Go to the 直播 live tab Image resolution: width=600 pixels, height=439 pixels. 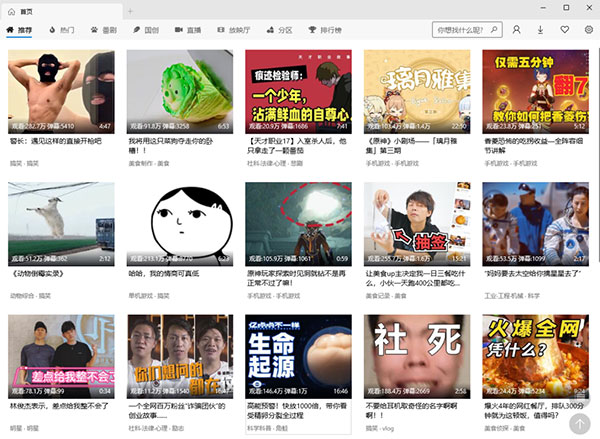[x=186, y=31]
